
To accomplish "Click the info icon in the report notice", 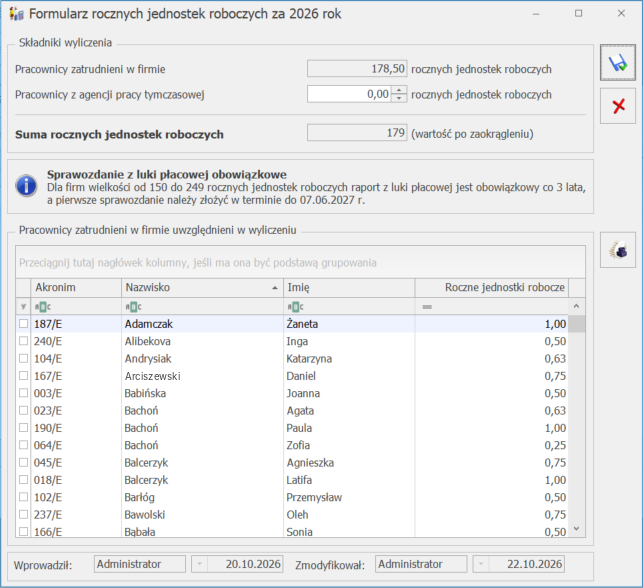I will (27, 186).
